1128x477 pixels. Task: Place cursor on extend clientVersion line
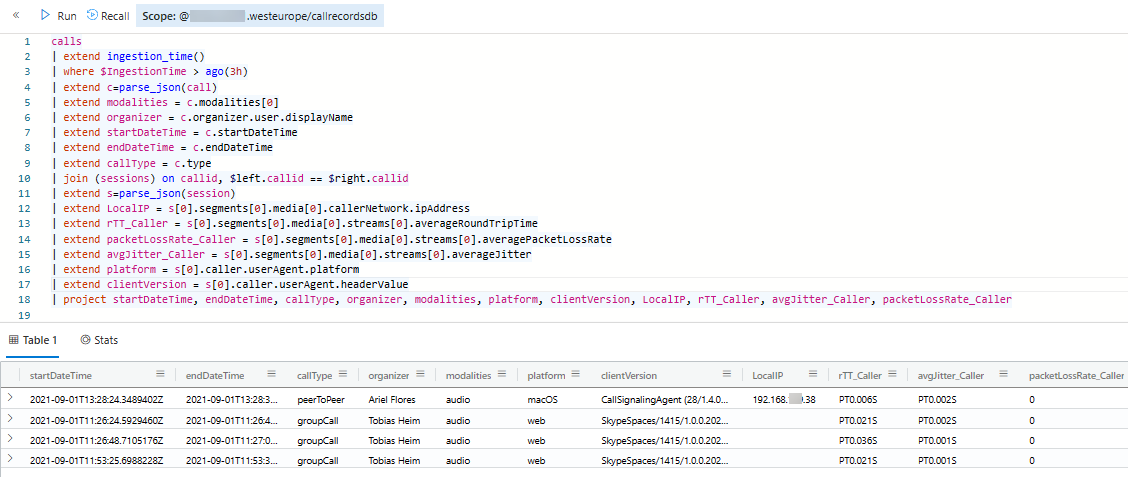[x=230, y=284]
